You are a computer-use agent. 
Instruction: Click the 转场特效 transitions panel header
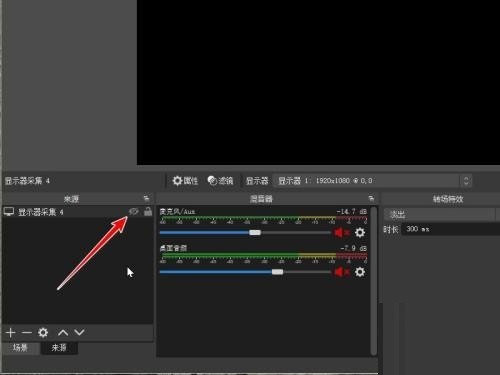(448, 199)
